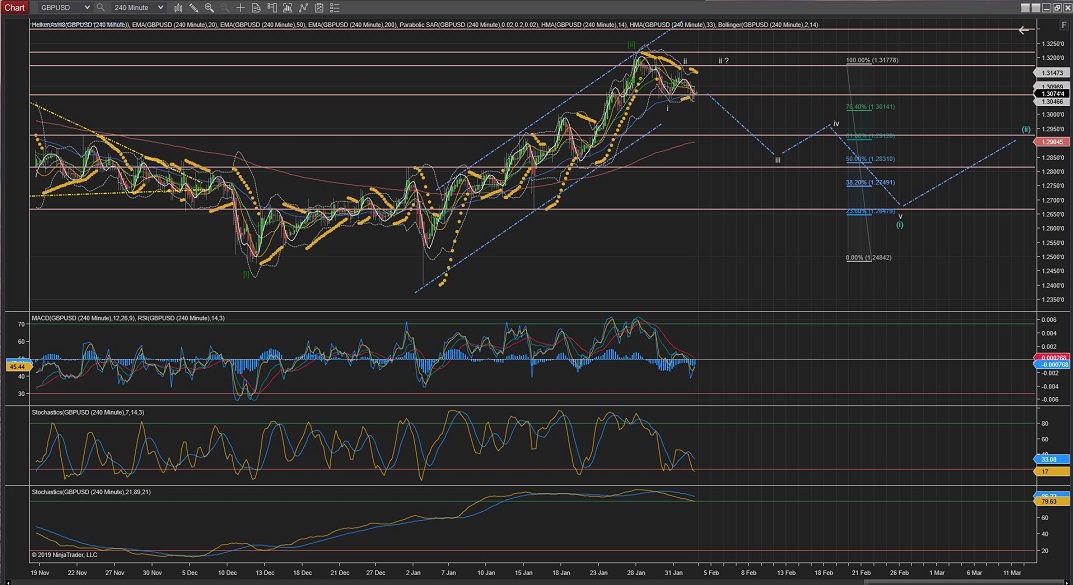Open the 240 Minute interval dropdown
The image size is (1073, 585).
(x=138, y=8)
